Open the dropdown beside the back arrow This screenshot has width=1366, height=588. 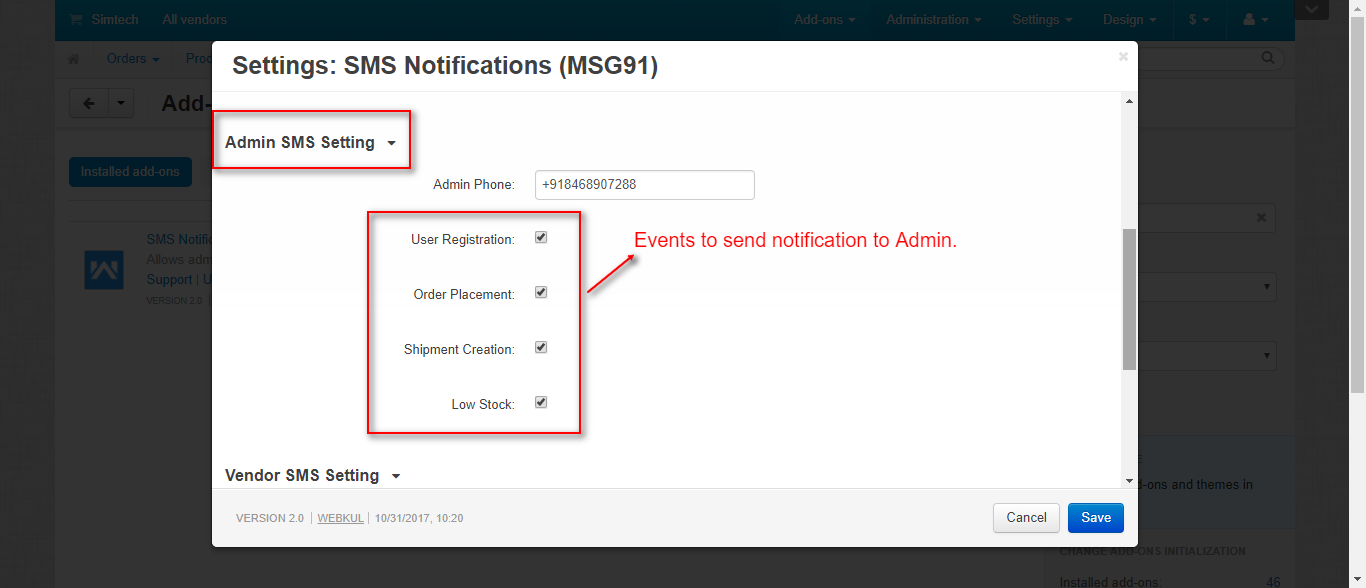coord(121,103)
